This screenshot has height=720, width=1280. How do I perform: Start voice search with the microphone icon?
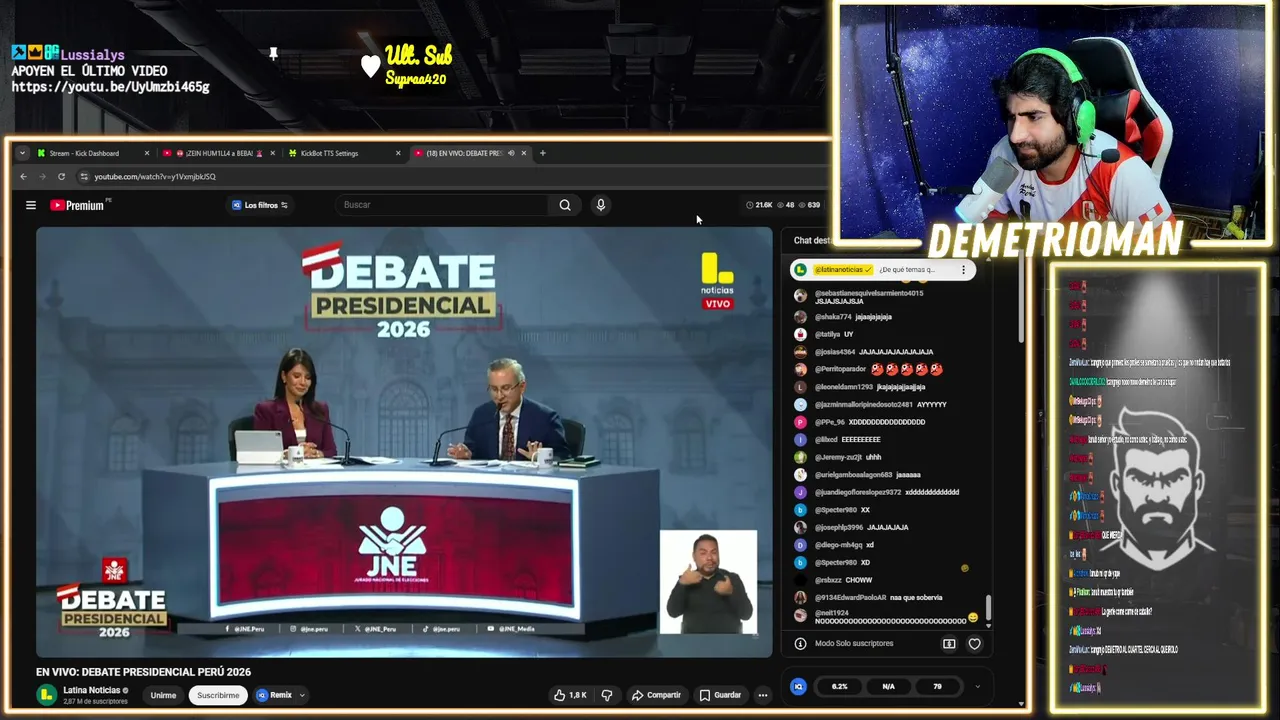click(x=601, y=205)
